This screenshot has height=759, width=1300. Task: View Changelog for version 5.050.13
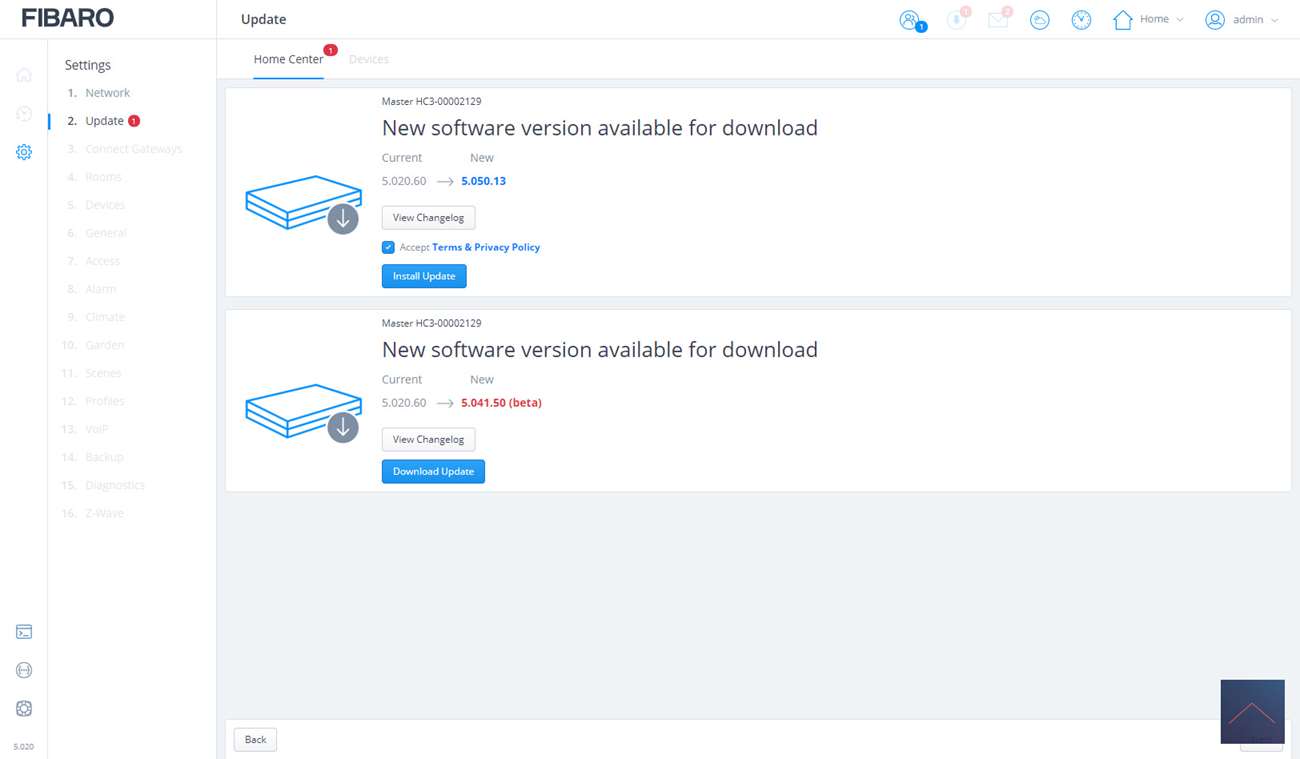coord(428,217)
